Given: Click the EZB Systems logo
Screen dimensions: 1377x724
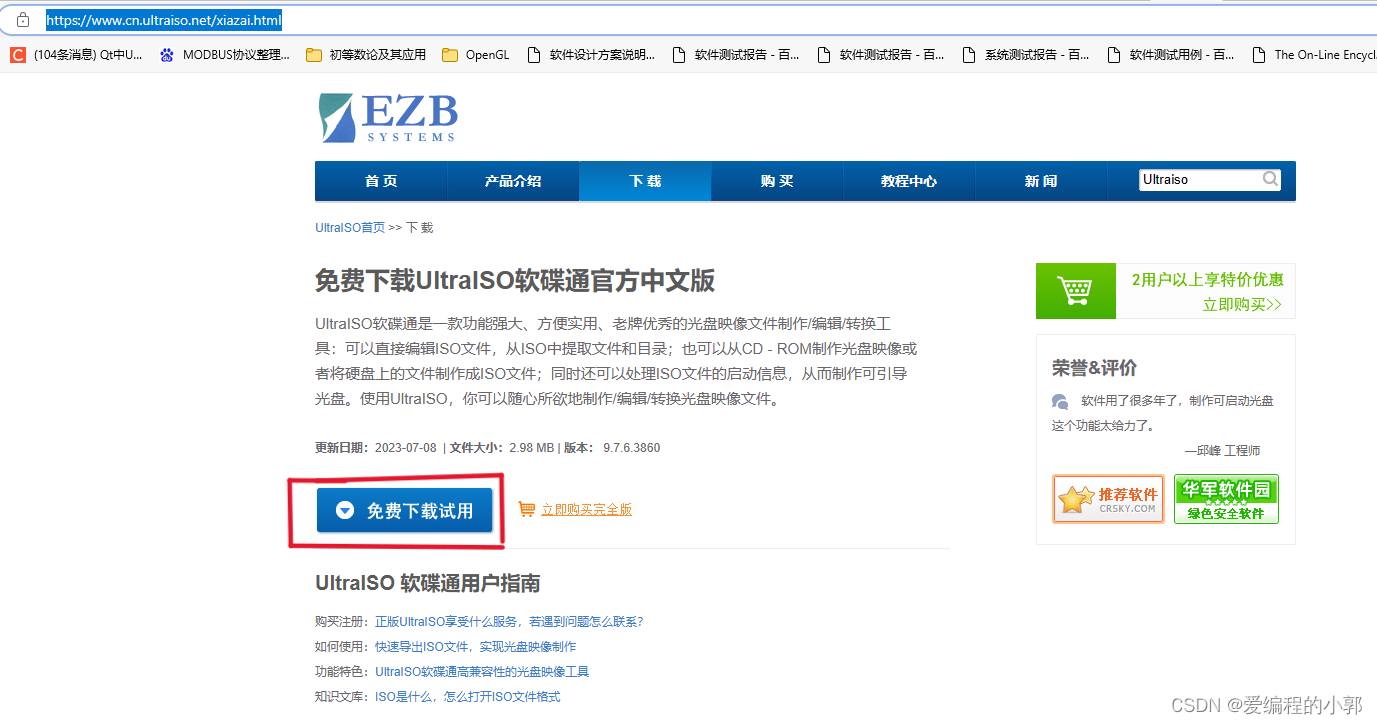Looking at the screenshot, I should pyautogui.click(x=387, y=117).
